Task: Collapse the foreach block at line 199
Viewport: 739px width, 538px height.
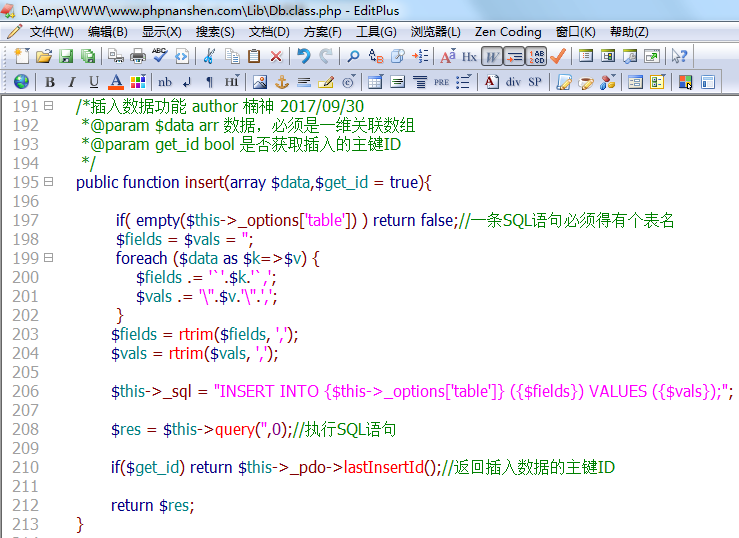Action: click(49, 258)
